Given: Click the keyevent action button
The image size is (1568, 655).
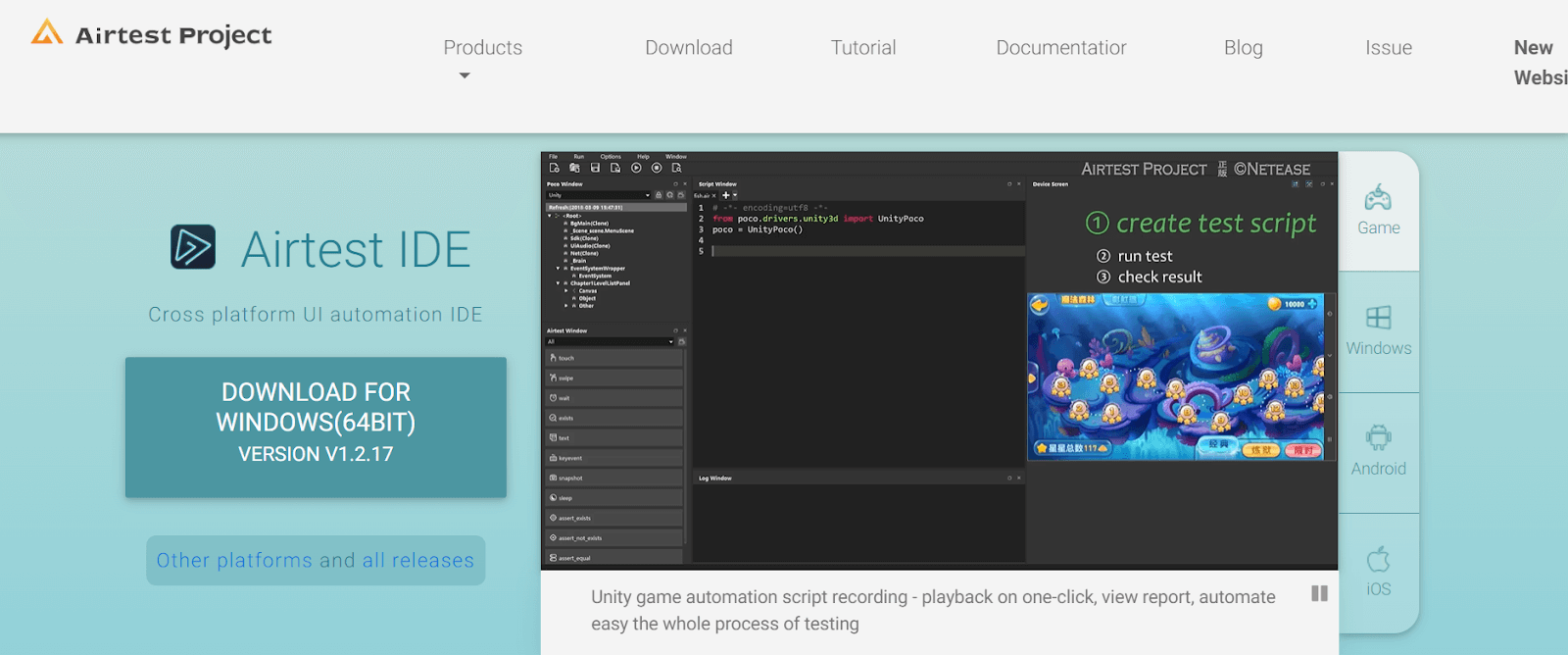Looking at the screenshot, I should pyautogui.click(x=613, y=458).
